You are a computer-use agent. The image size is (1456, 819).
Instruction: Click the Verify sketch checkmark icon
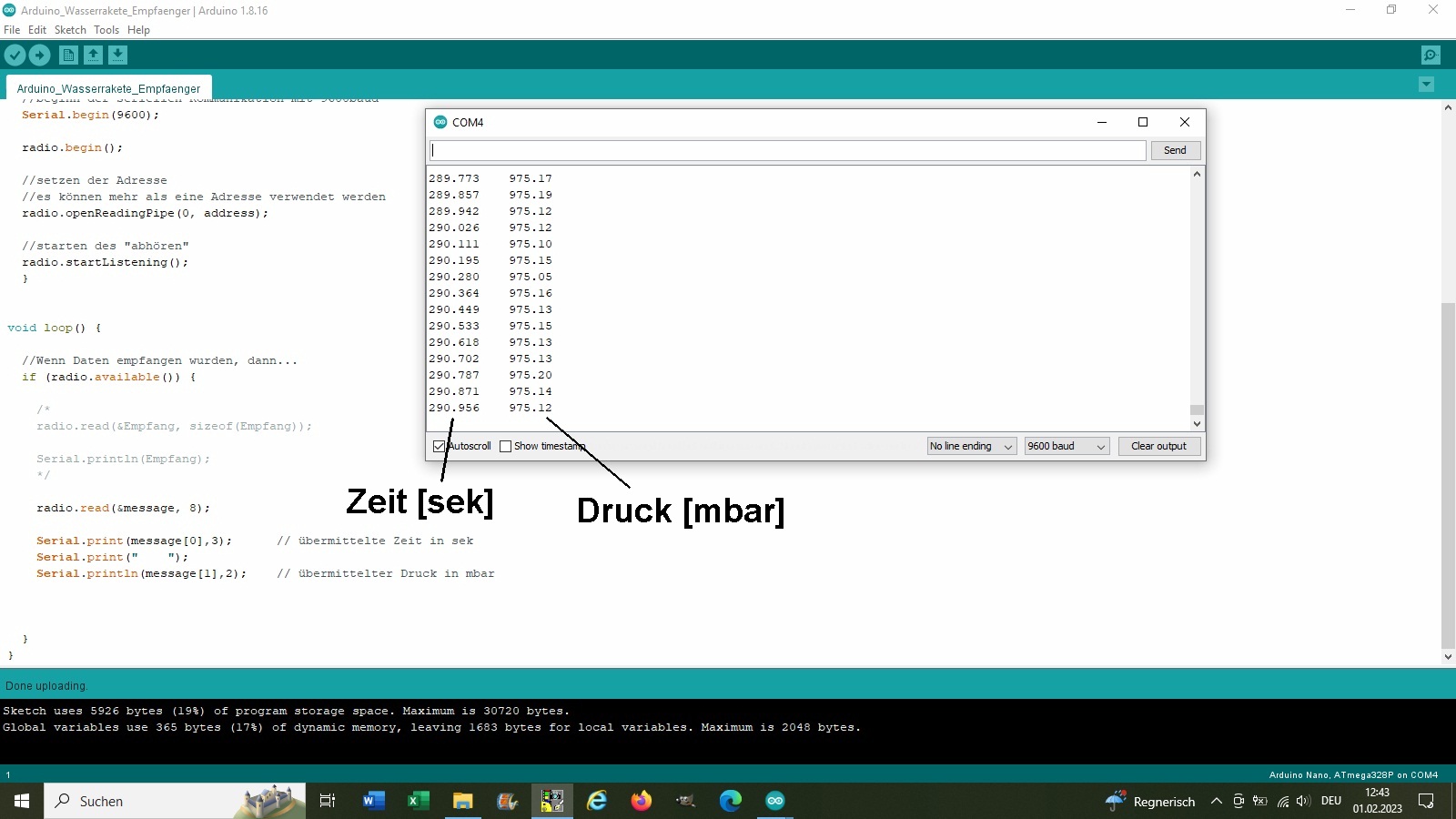(15, 56)
